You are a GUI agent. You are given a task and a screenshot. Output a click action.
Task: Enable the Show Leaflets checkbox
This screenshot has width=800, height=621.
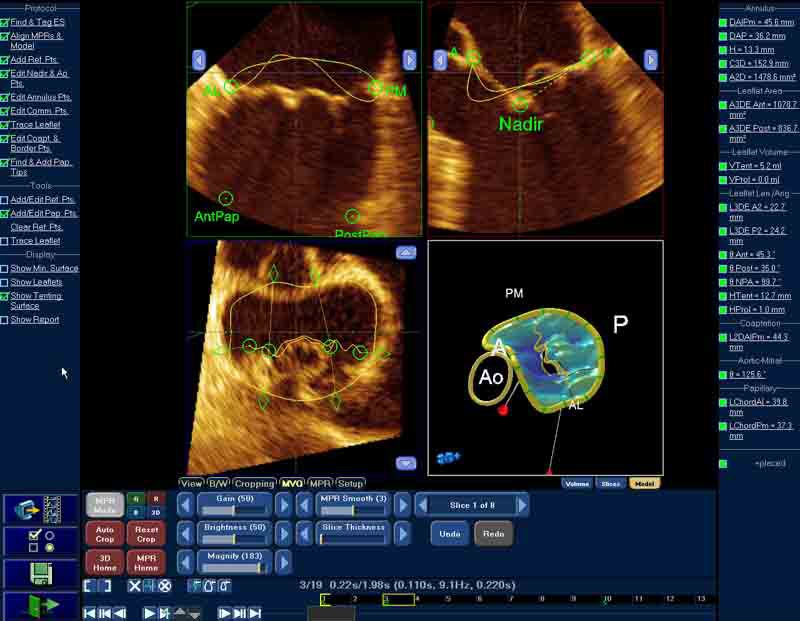click(x=5, y=283)
